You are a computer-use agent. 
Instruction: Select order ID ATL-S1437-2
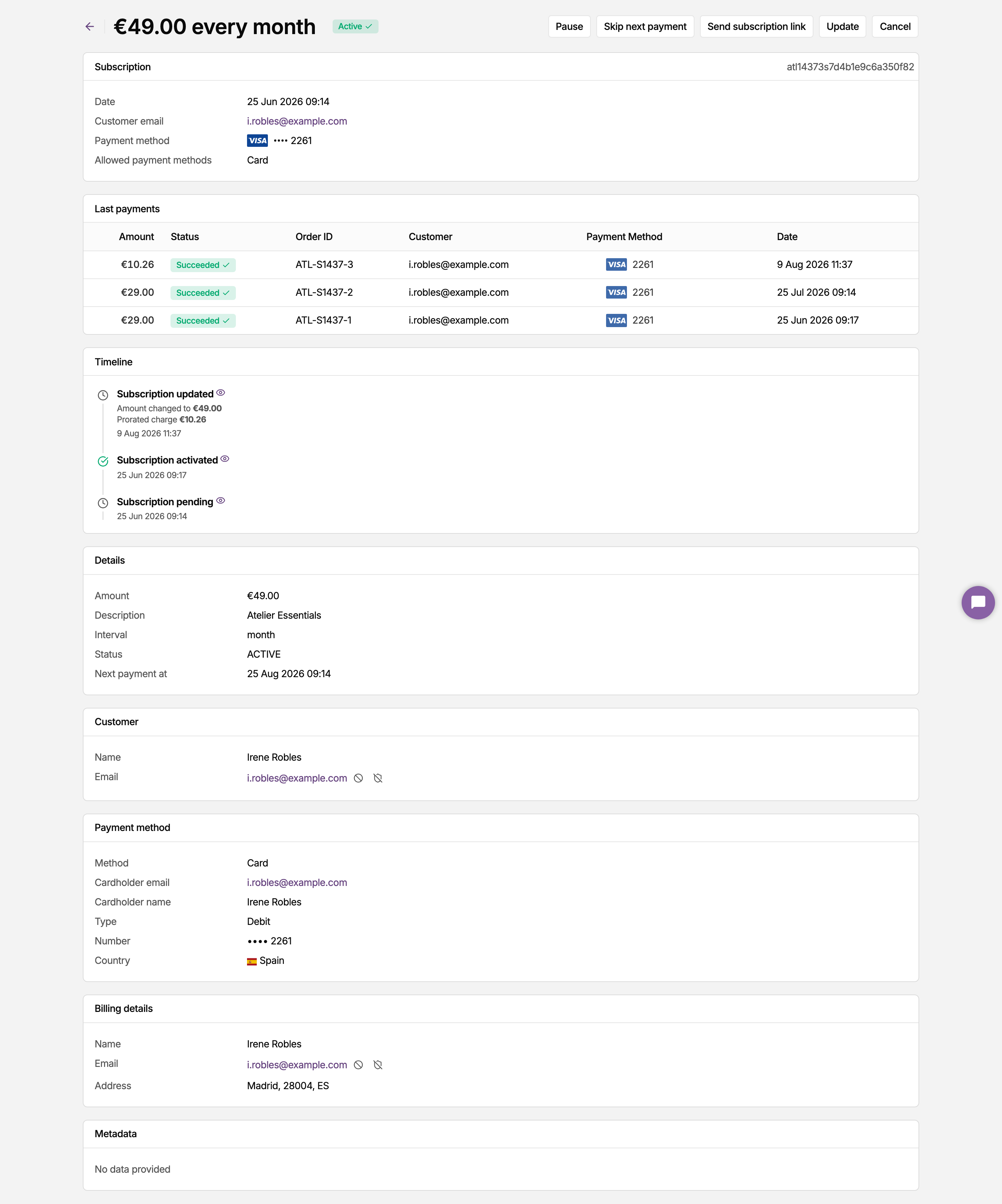coord(325,292)
